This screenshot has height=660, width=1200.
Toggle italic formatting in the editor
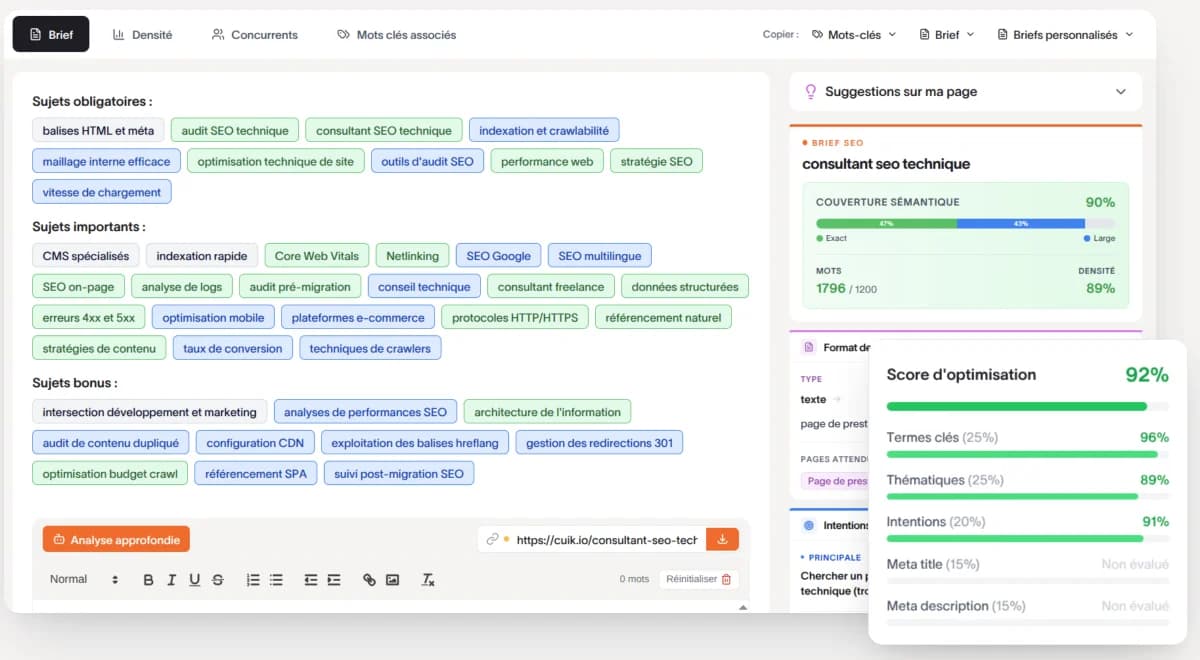point(171,579)
